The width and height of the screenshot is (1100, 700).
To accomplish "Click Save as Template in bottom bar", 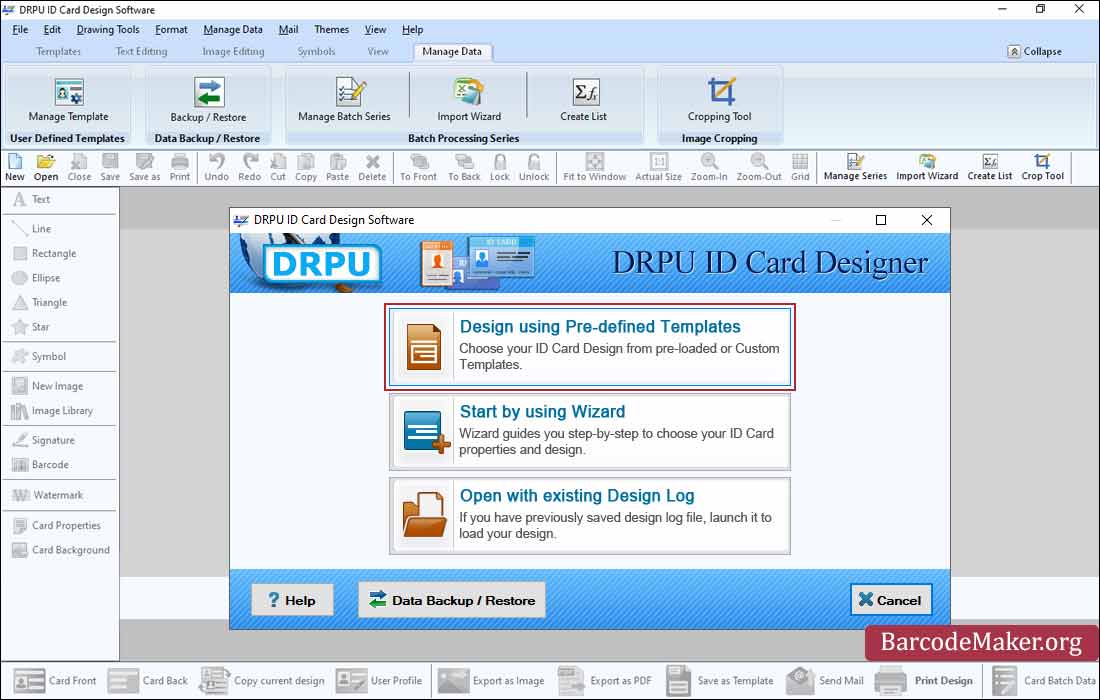I will 720,680.
